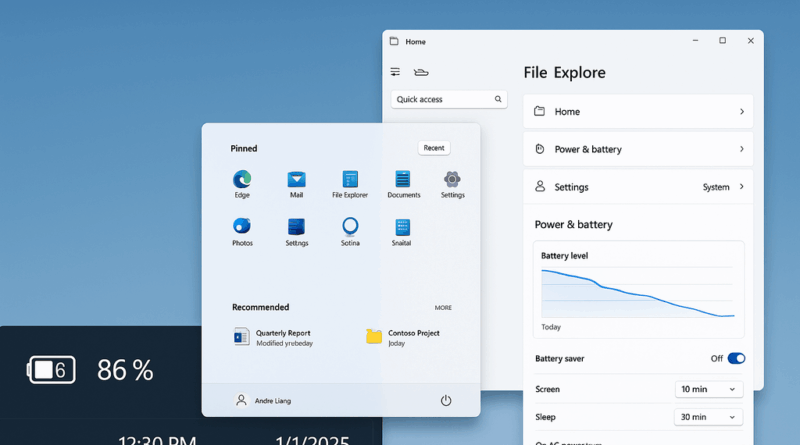Click the Today label under the chart
The image size is (800, 445).
pos(551,327)
